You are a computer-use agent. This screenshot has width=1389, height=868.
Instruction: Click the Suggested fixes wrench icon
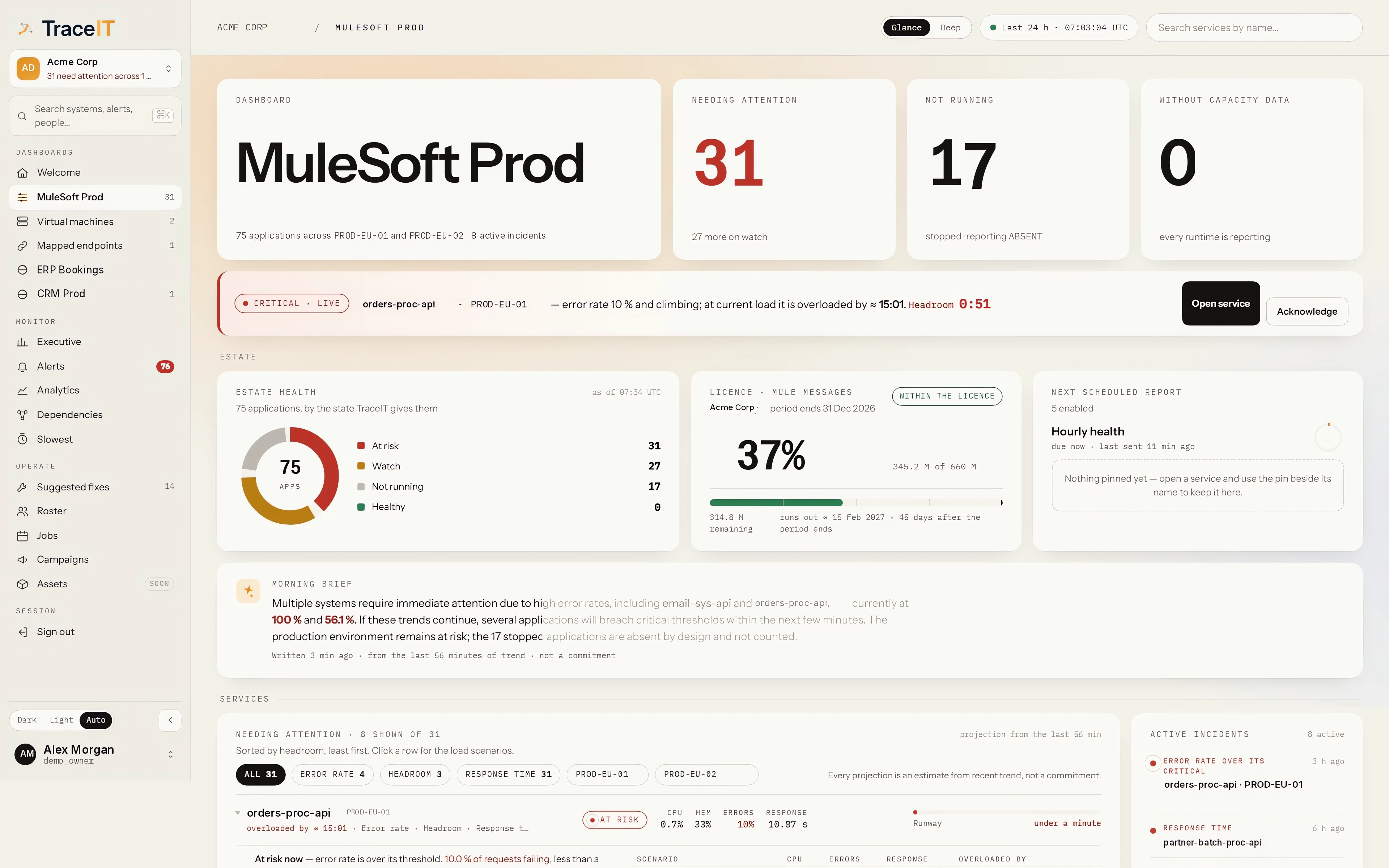[22, 488]
